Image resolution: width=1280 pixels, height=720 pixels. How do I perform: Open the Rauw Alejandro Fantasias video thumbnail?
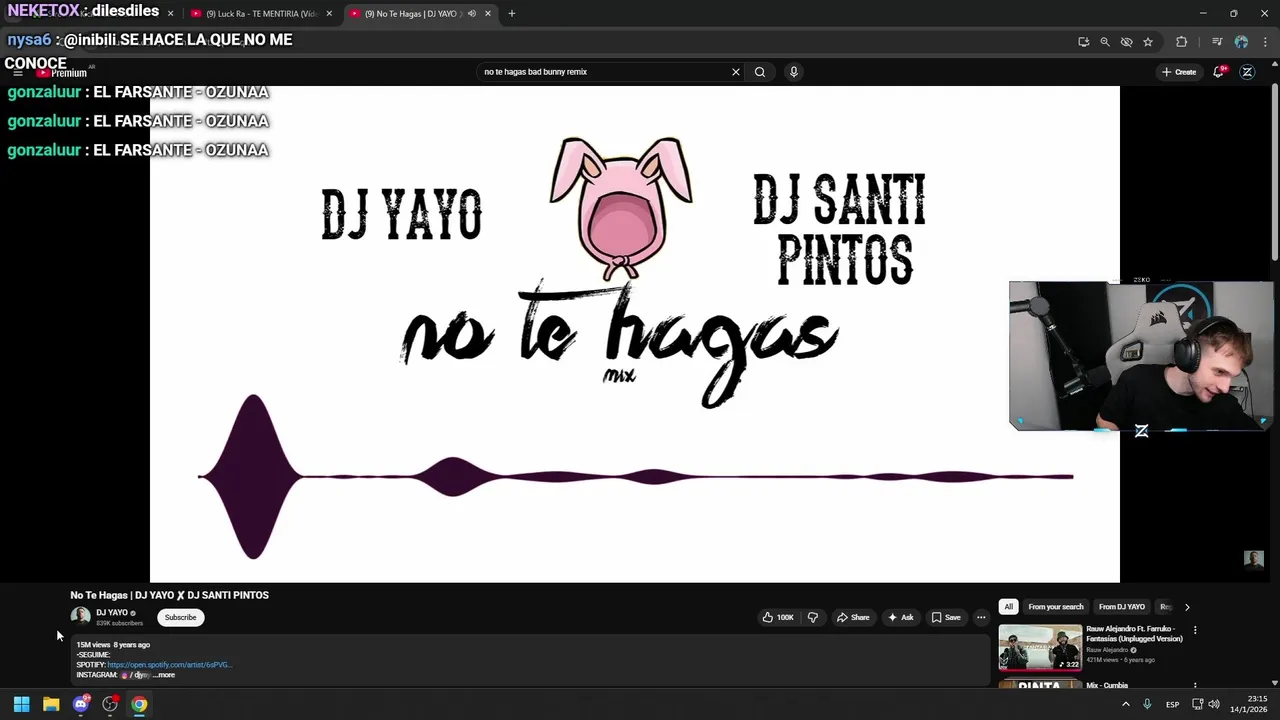tap(1040, 648)
